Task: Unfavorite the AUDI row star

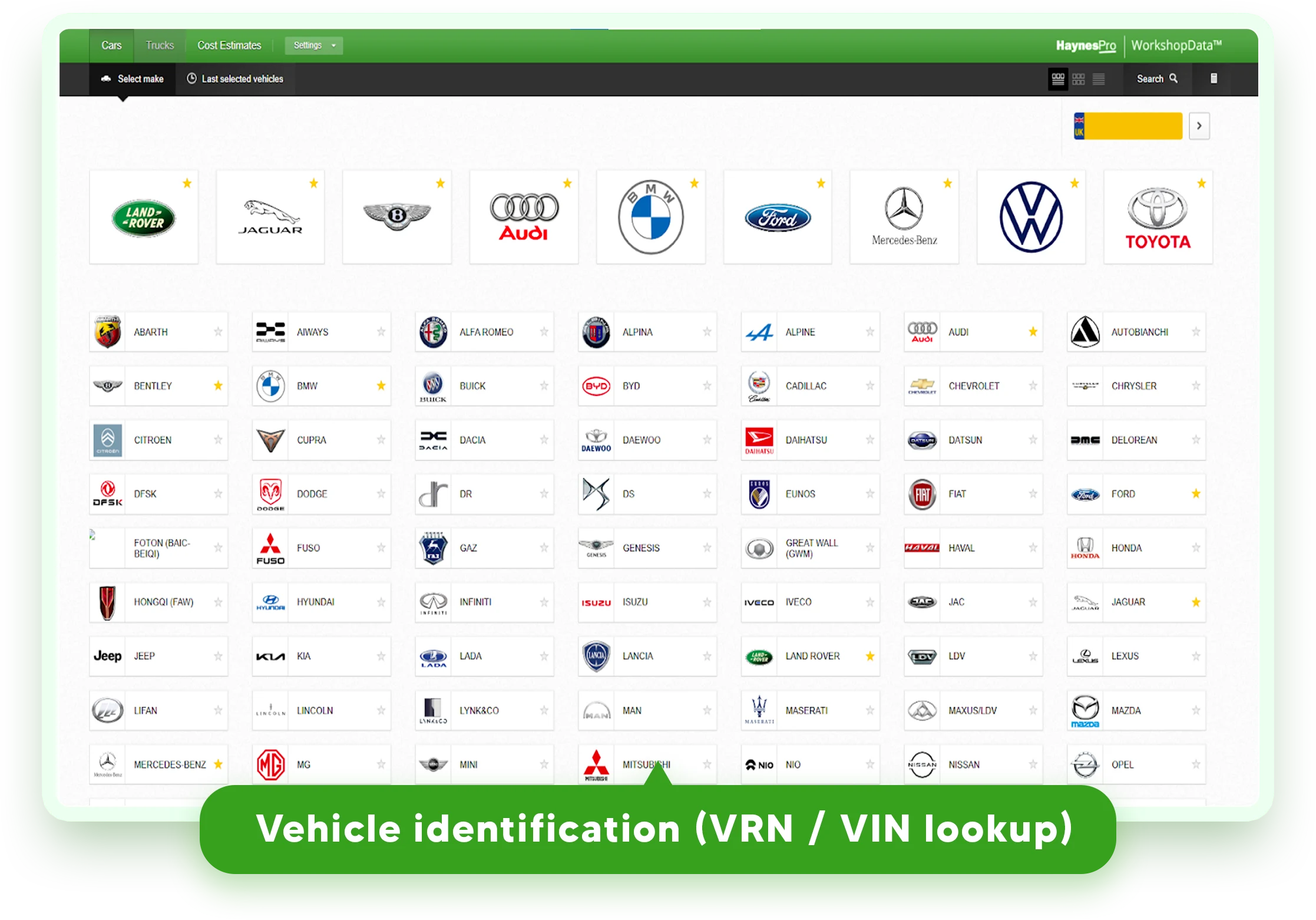Action: pyautogui.click(x=1033, y=332)
